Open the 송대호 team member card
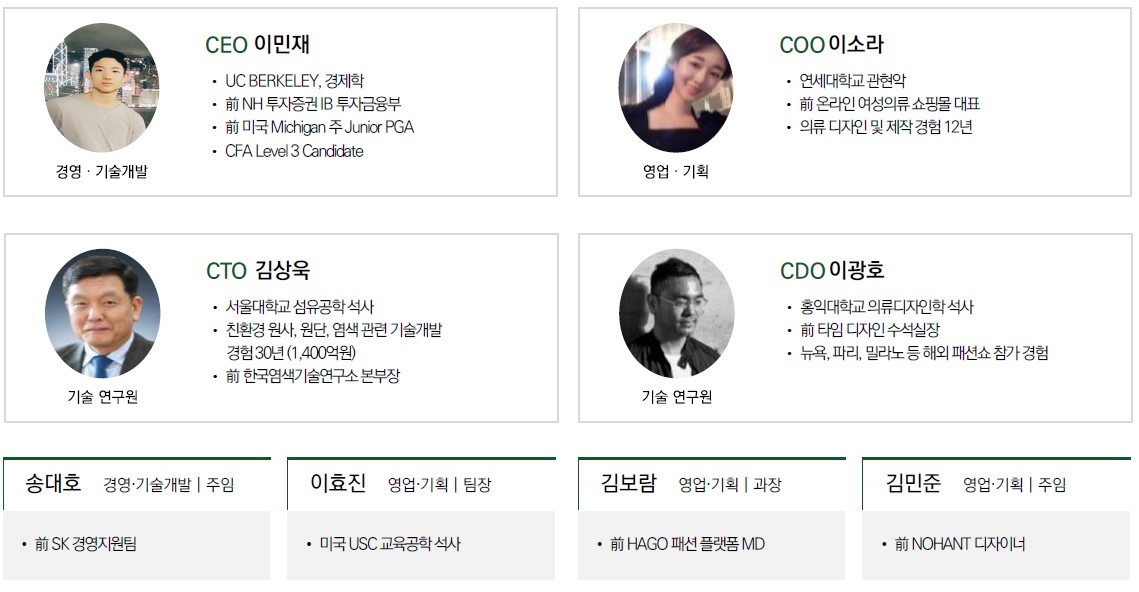 [137, 519]
